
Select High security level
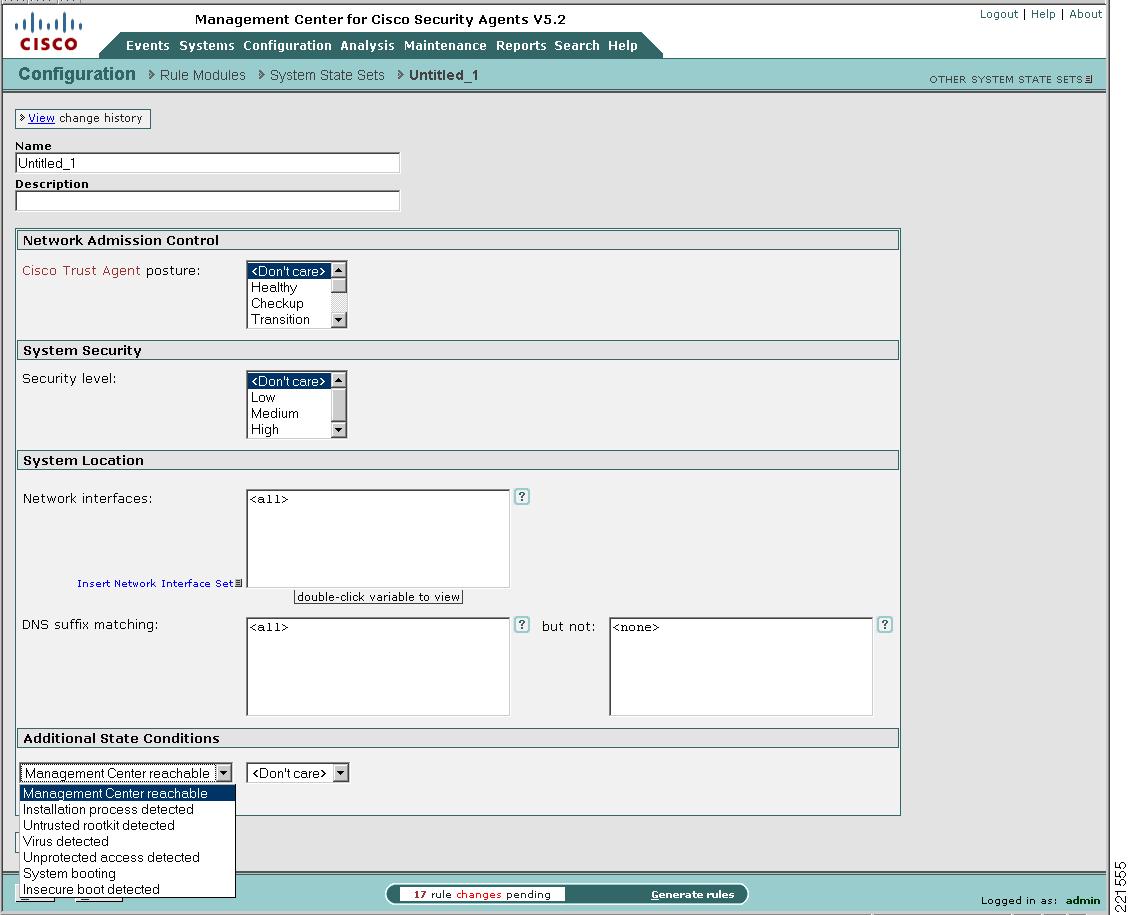tap(289, 429)
